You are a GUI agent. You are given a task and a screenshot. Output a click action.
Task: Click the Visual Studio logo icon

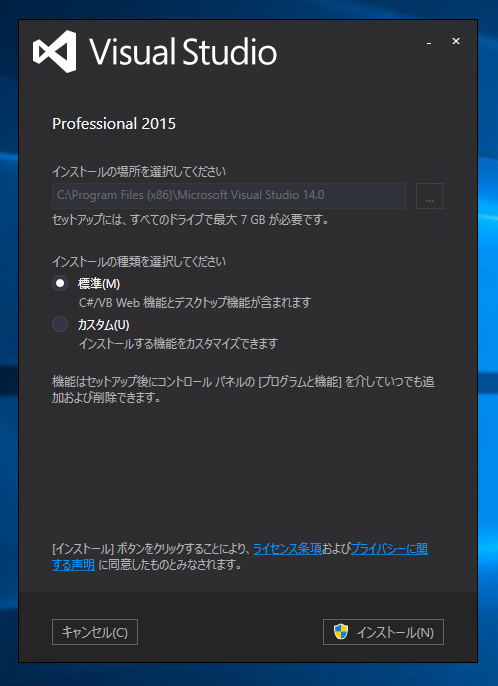(55, 52)
